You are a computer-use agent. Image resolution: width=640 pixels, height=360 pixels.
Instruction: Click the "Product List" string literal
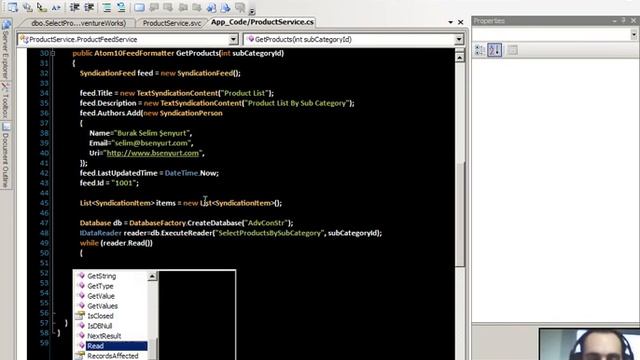click(x=245, y=93)
